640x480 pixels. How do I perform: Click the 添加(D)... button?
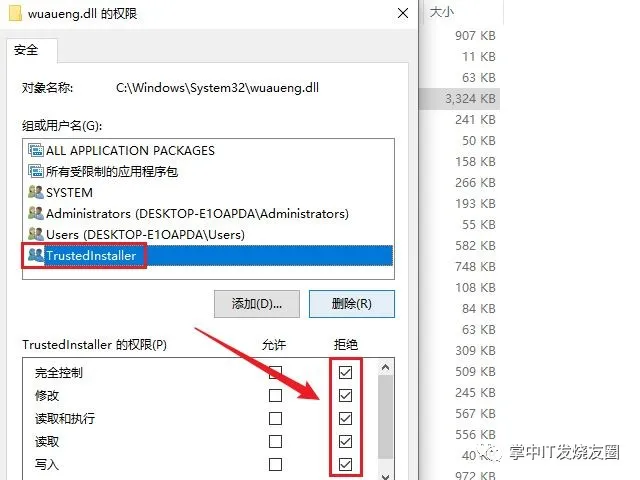[x=257, y=304]
